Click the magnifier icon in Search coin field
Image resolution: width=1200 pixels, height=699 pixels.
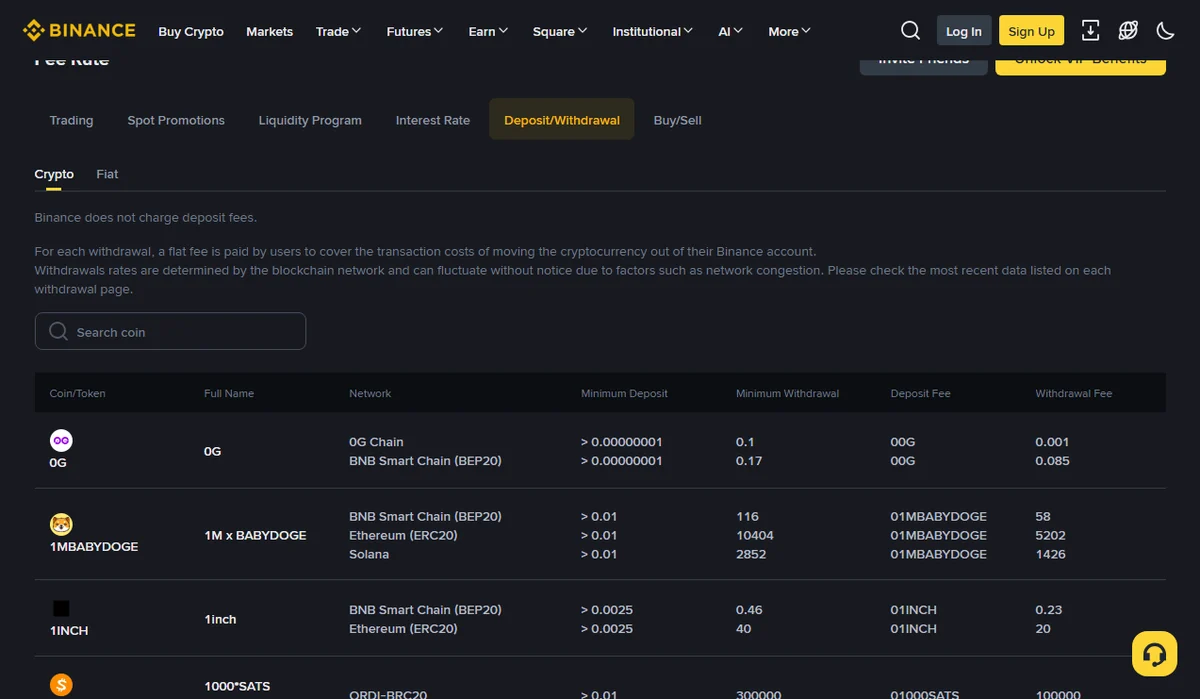59,331
